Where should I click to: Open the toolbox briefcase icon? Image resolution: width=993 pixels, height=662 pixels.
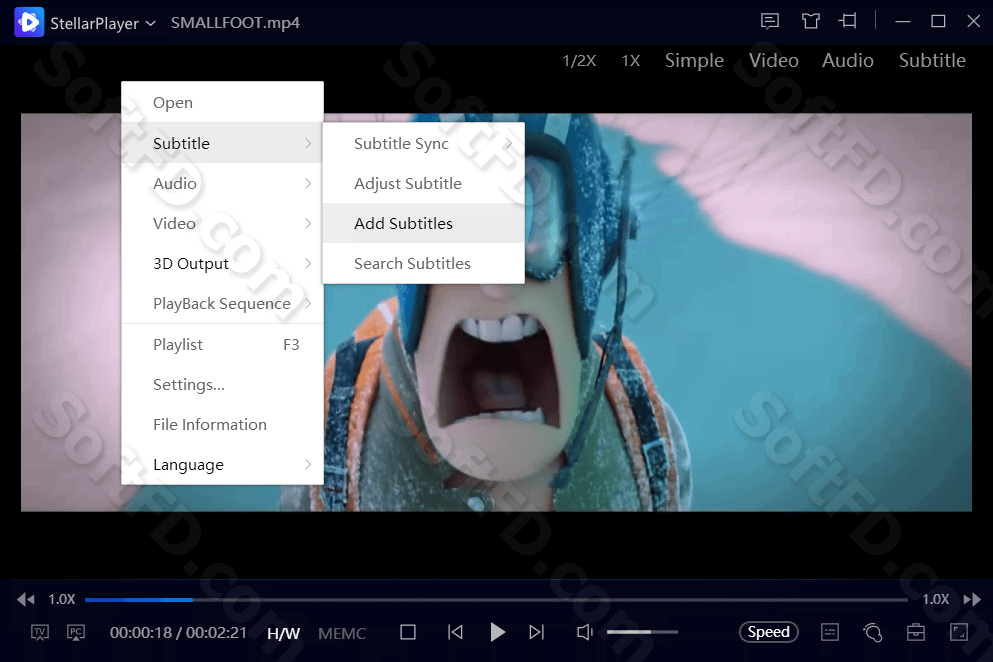[916, 632]
